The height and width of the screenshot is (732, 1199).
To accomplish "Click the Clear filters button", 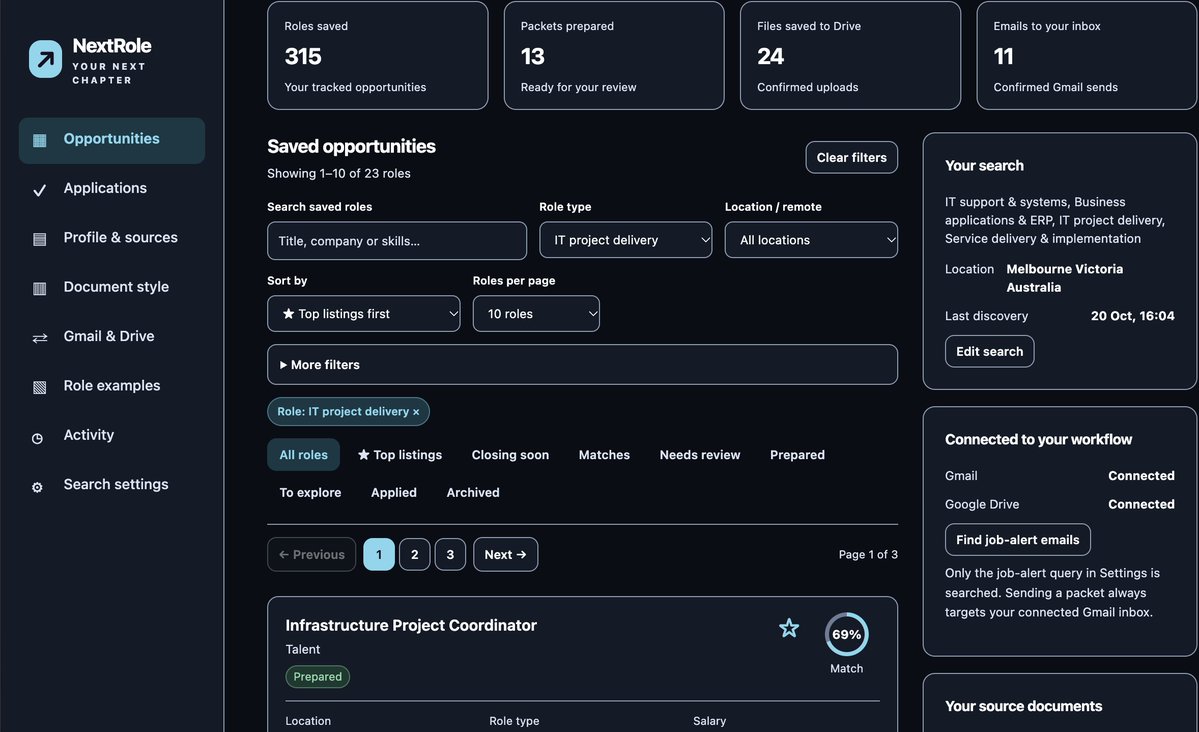I will [851, 158].
